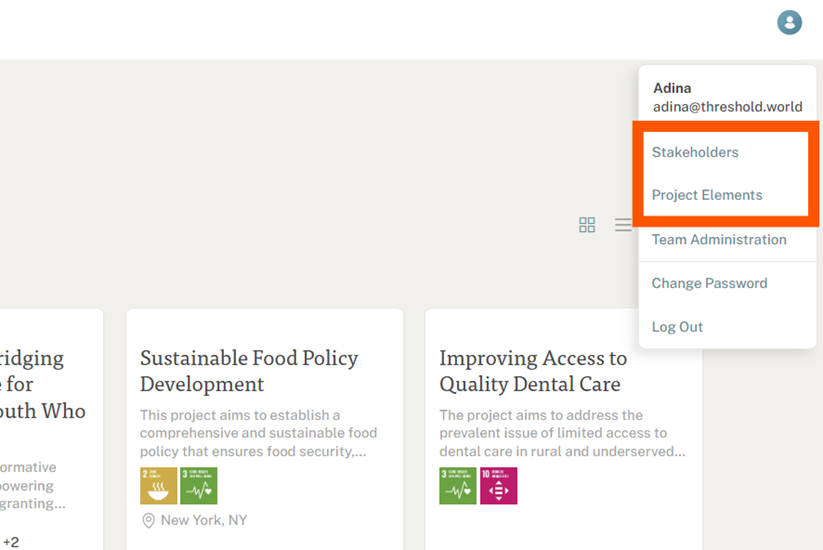Go to Team Administration
This screenshot has height=550, width=823.
[719, 239]
